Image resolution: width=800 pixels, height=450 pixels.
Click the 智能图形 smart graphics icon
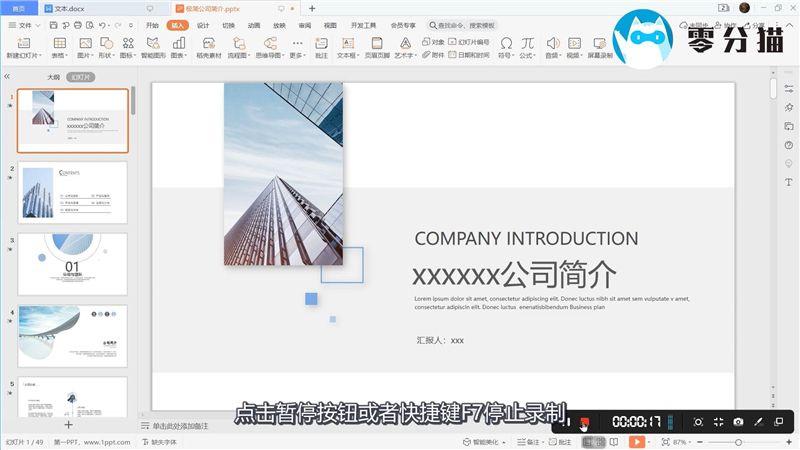pyautogui.click(x=154, y=44)
